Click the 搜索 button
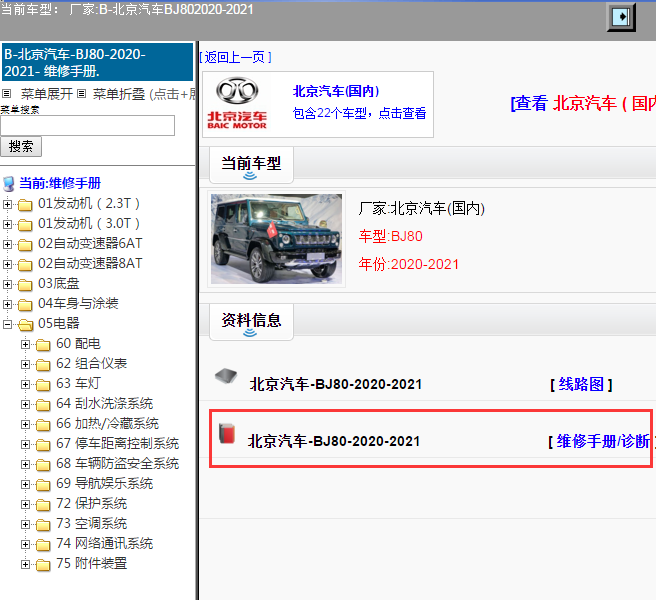This screenshot has width=656, height=600. [20, 146]
